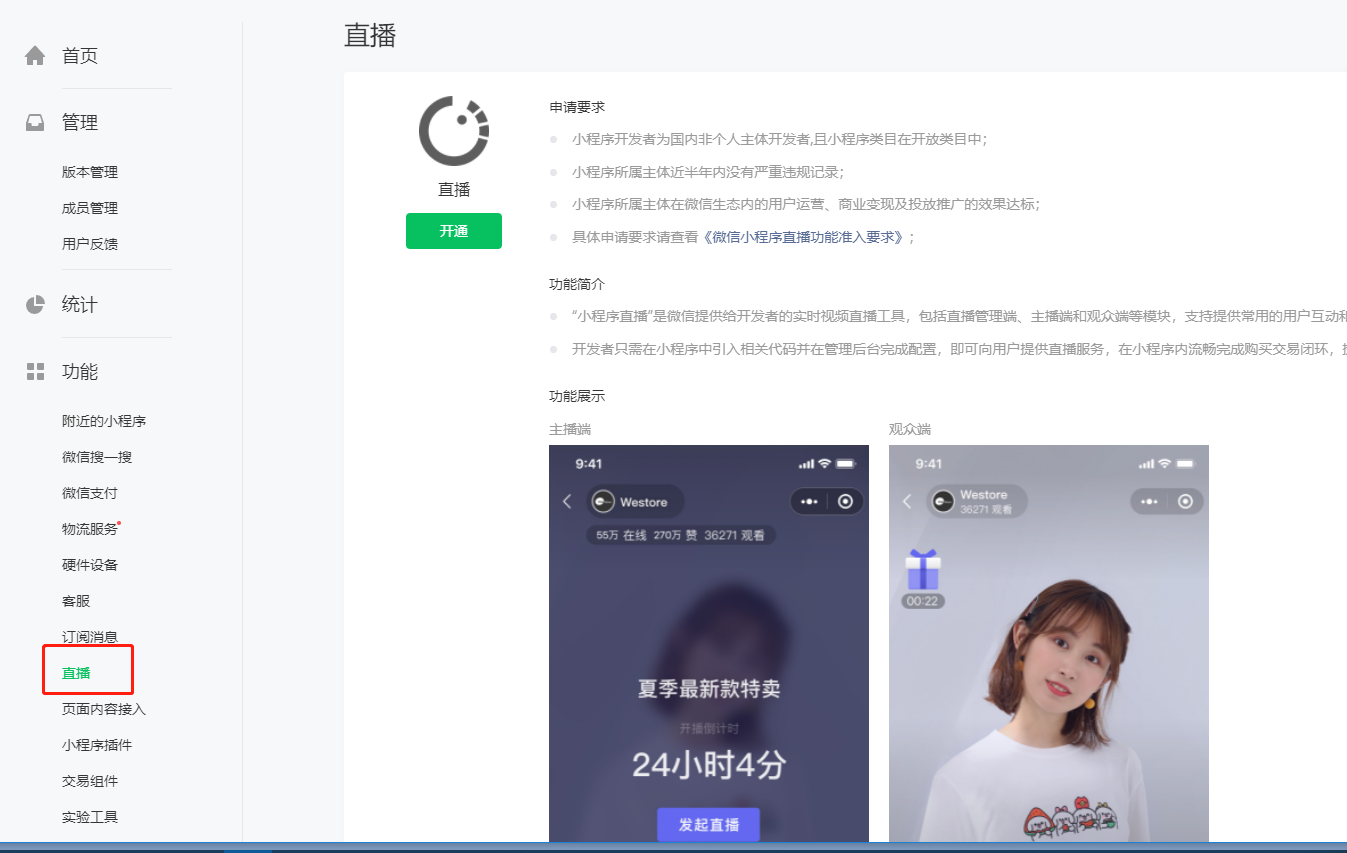Open 交易组件 menu item
1347x853 pixels.
90,781
